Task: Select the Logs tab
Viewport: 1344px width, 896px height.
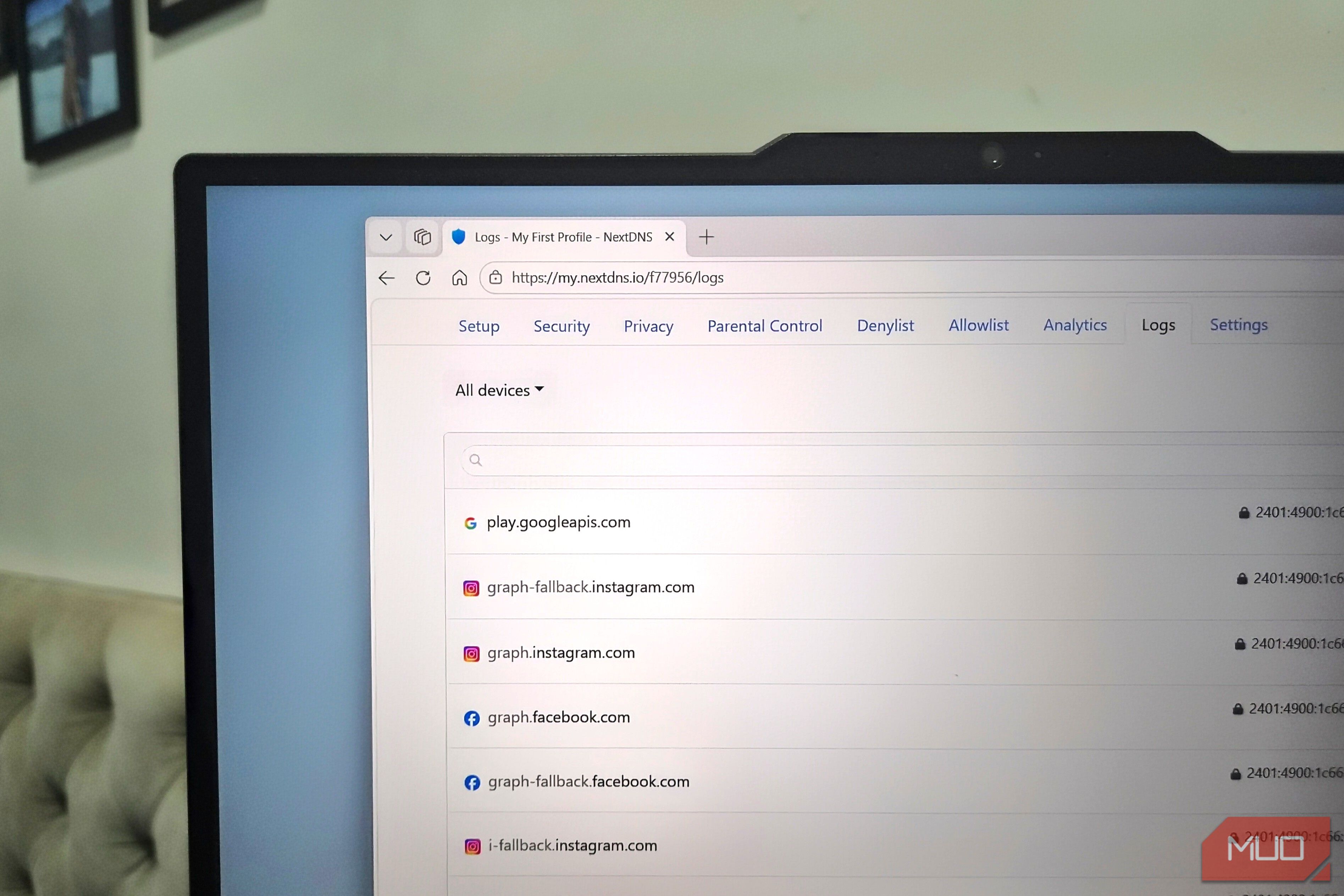Action: pos(1158,325)
